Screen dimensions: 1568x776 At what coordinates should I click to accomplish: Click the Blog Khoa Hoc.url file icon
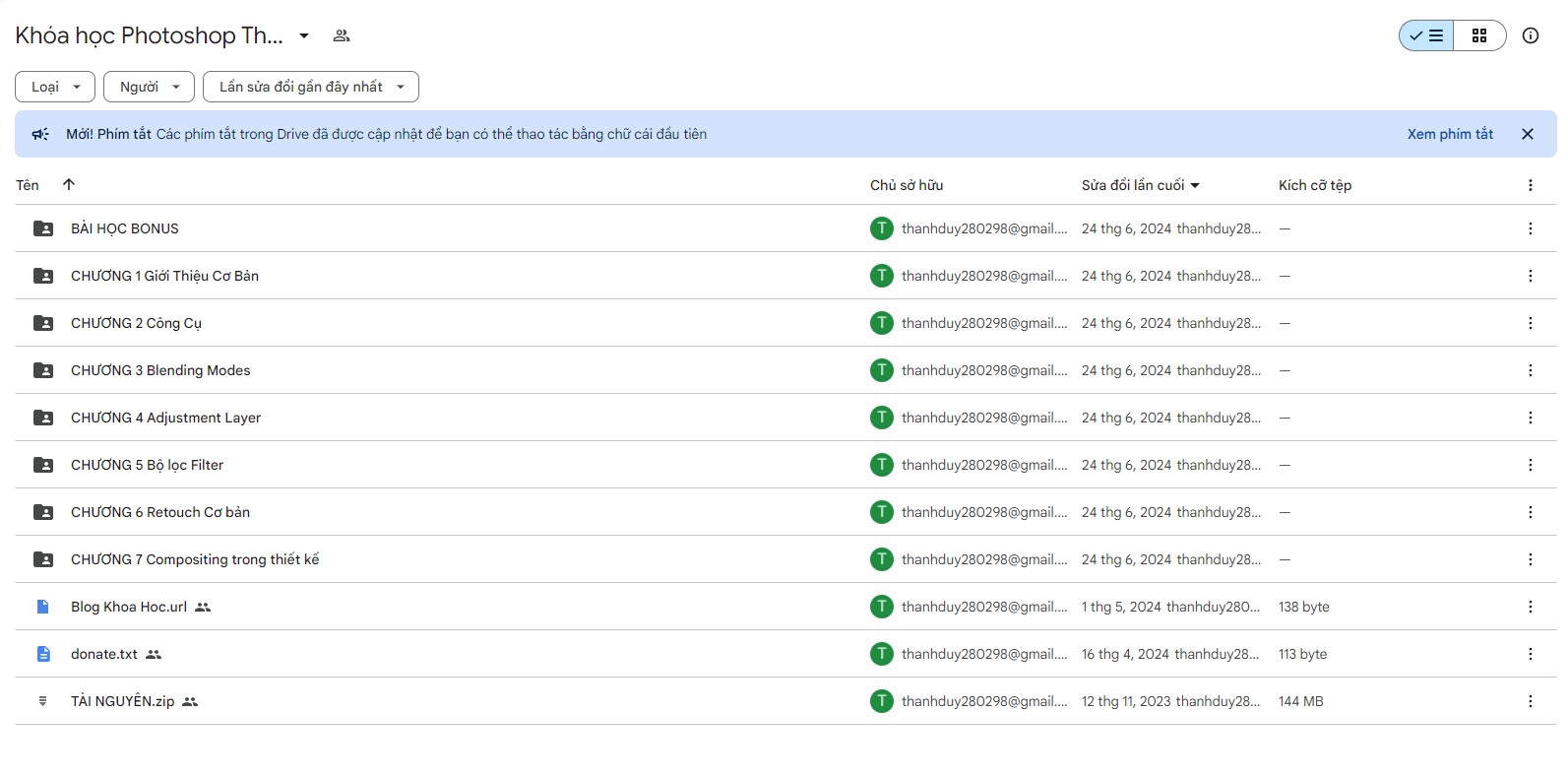(x=43, y=607)
